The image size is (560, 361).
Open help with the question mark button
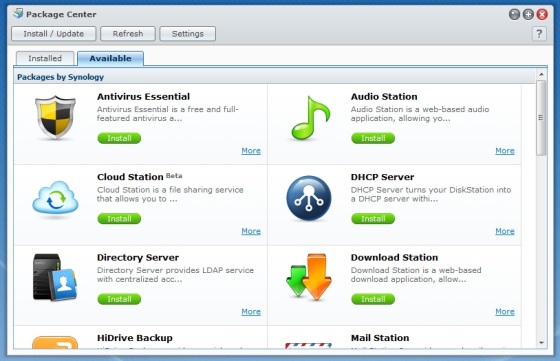pyautogui.click(x=539, y=34)
